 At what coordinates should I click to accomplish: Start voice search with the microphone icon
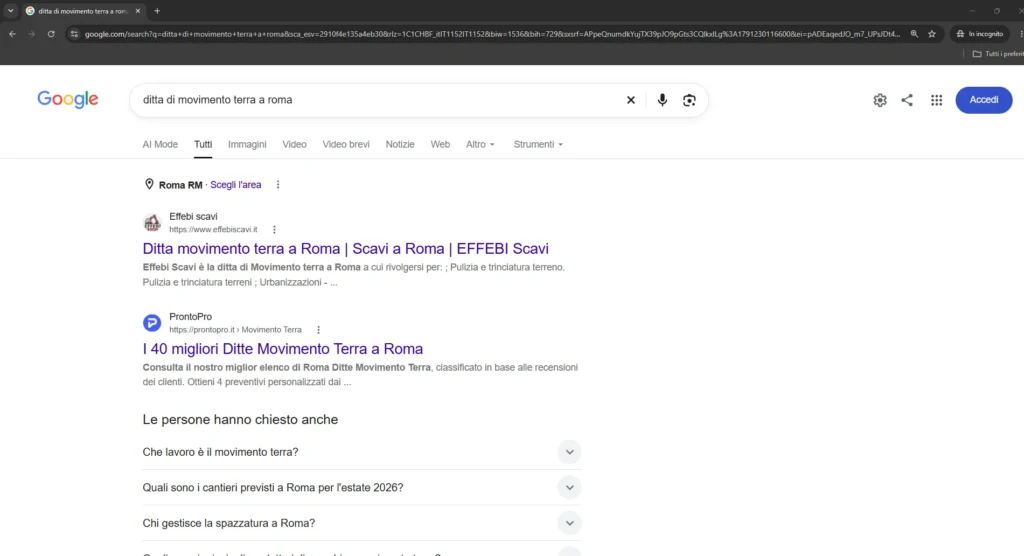[x=662, y=100]
